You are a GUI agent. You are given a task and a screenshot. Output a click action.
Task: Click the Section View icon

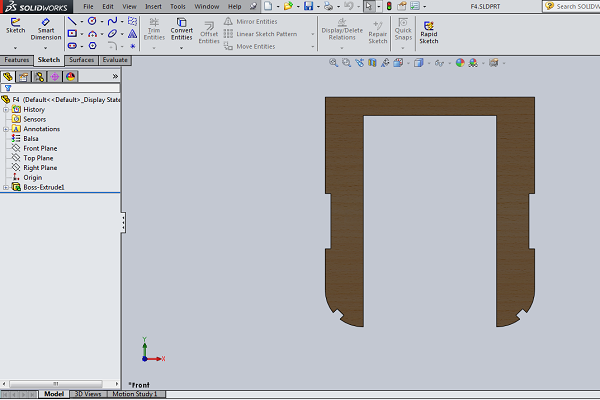click(372, 63)
